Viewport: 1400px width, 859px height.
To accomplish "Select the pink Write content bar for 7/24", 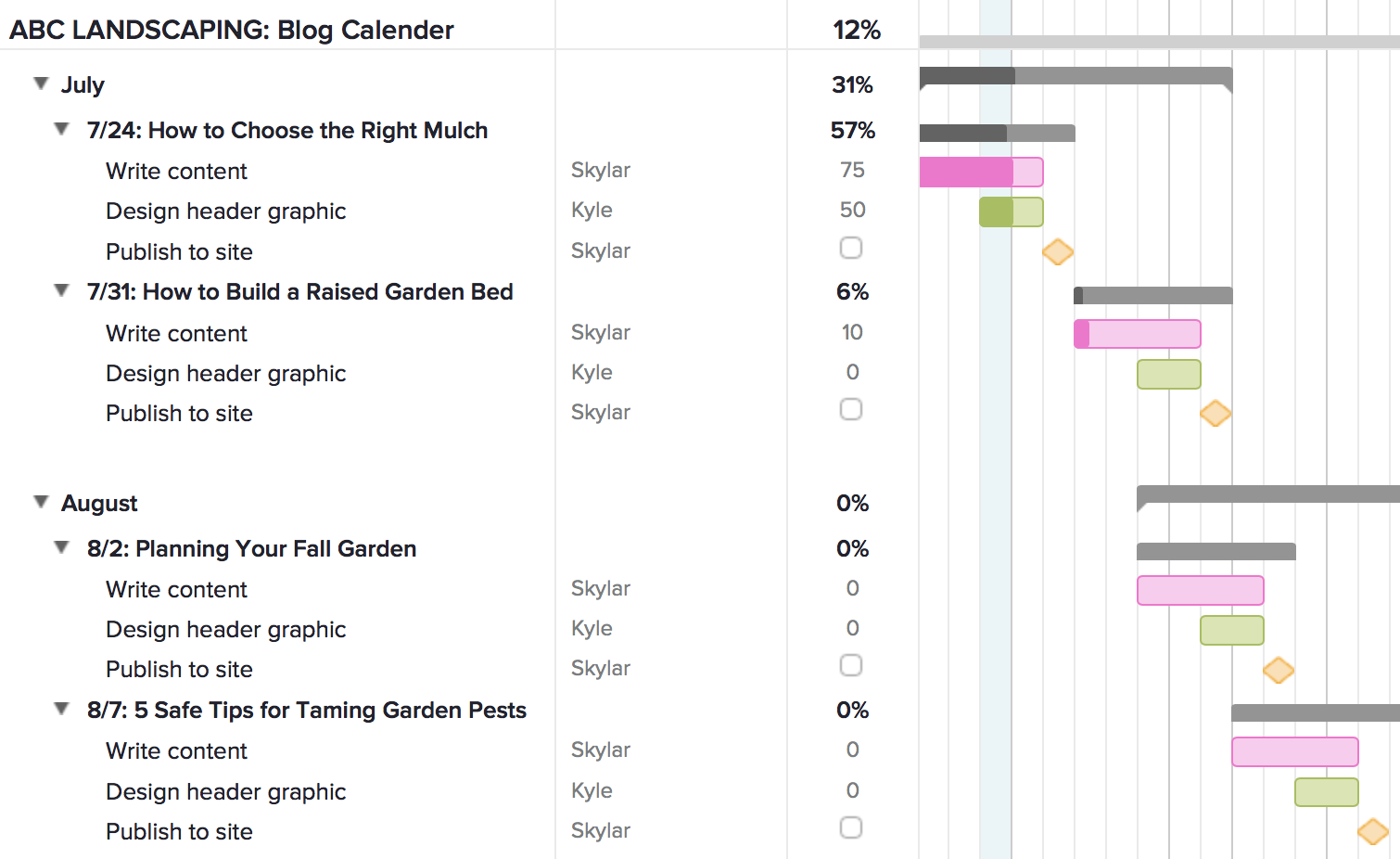I will 981,172.
